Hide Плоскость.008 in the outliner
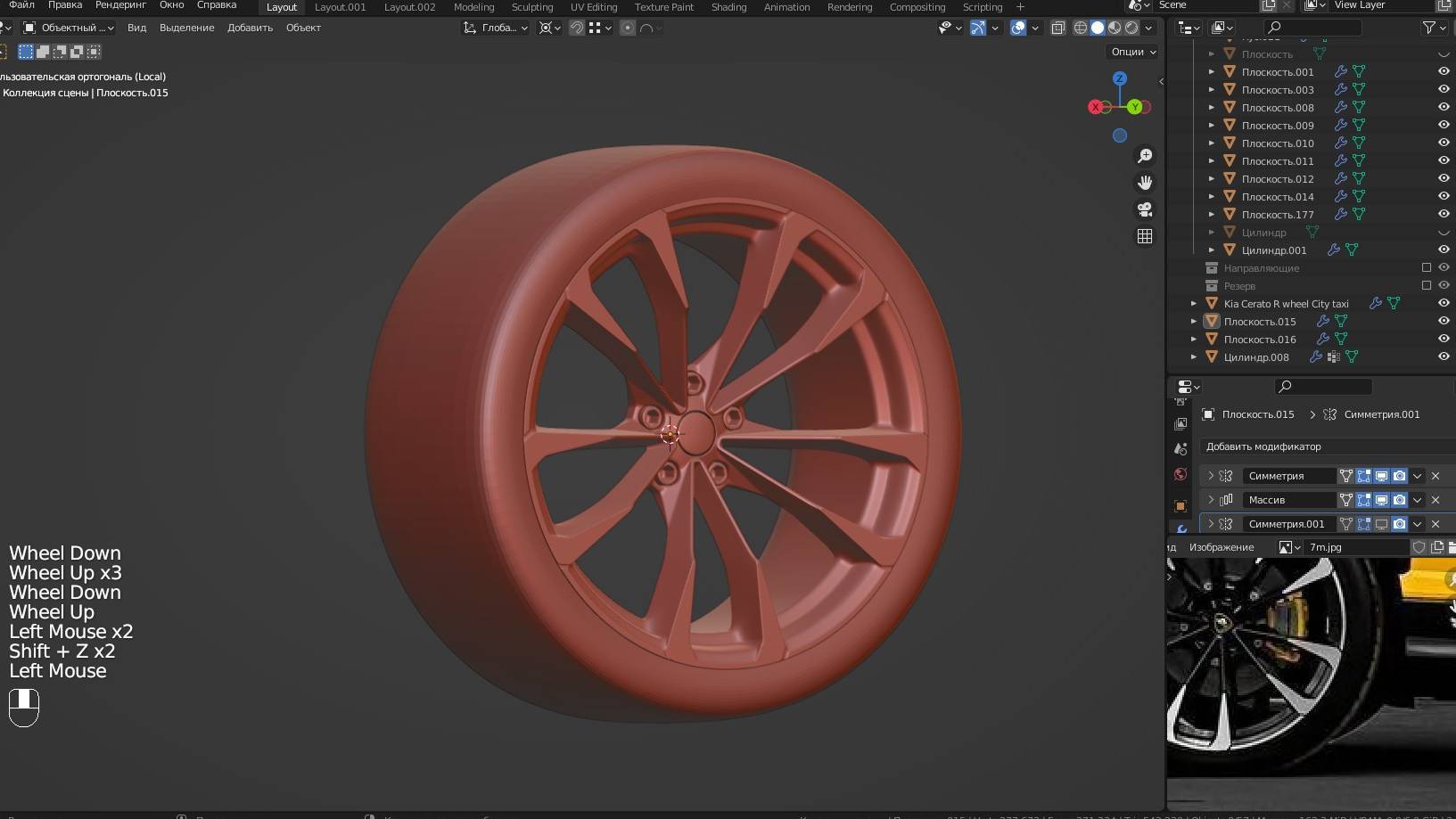Viewport: 1456px width, 819px height. [1444, 107]
